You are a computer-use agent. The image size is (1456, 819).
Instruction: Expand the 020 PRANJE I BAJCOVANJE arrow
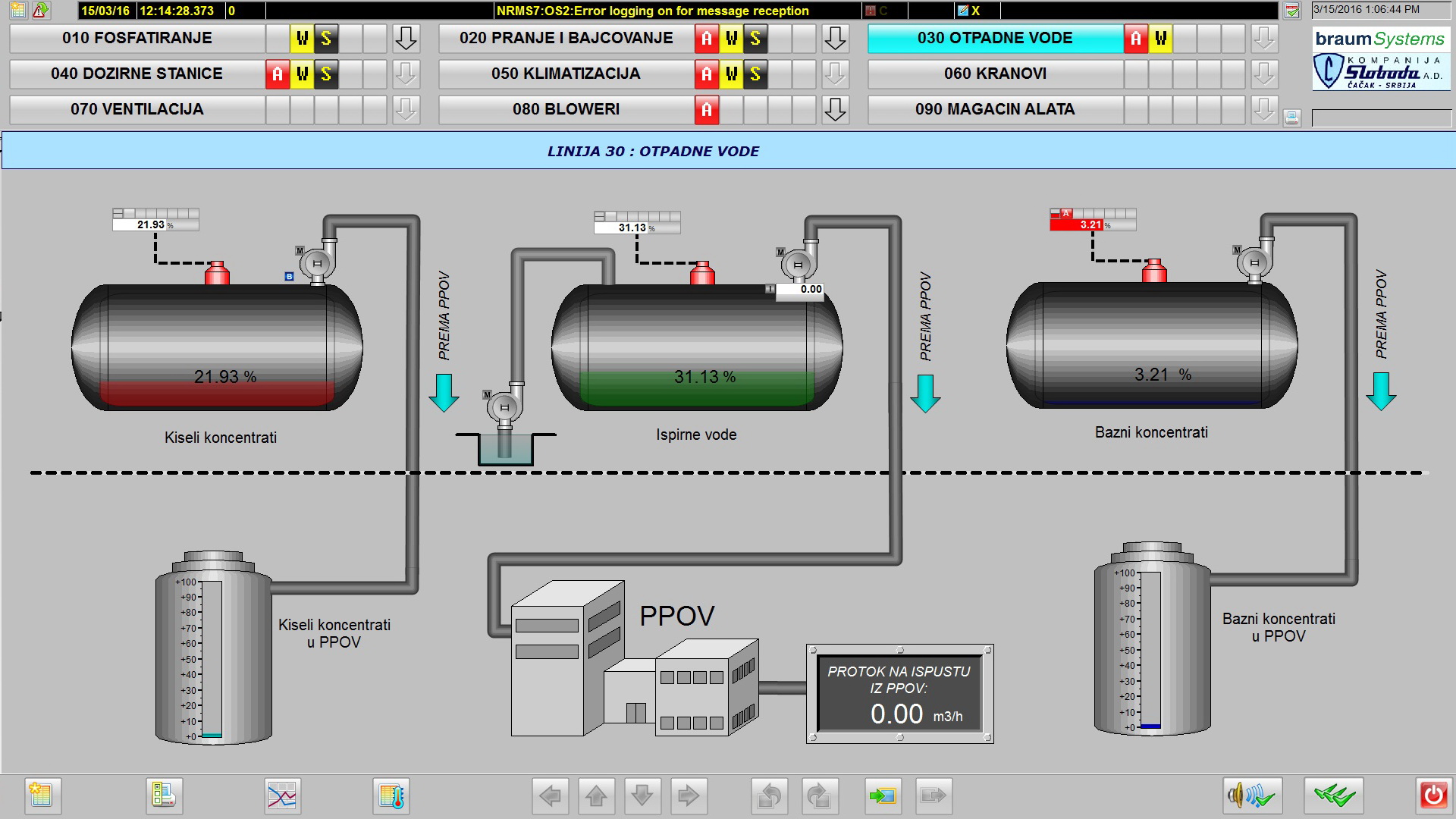coord(835,39)
